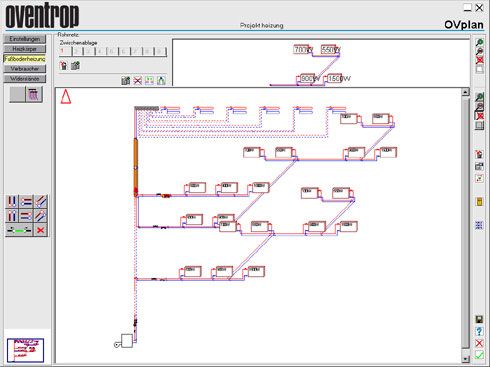Viewport: 490px width, 367px height.
Task: Select the diagonal pipe pair with lower endpoints
Action: [x=41, y=201]
